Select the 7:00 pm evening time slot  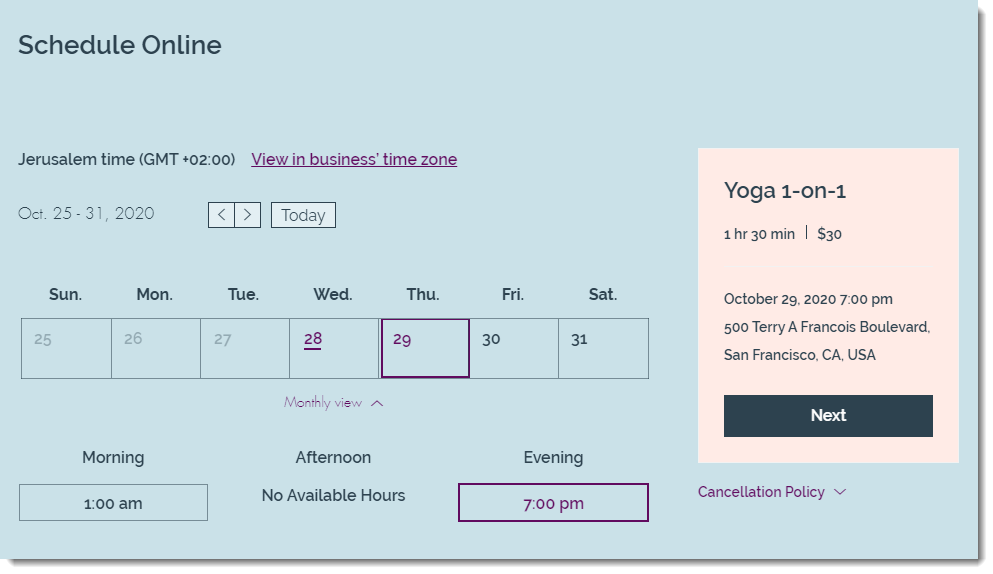tap(553, 503)
